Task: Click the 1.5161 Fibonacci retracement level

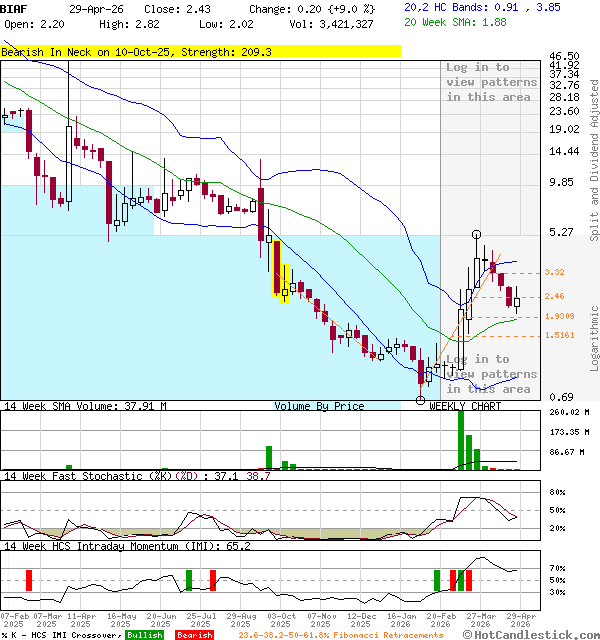Action: (559, 336)
